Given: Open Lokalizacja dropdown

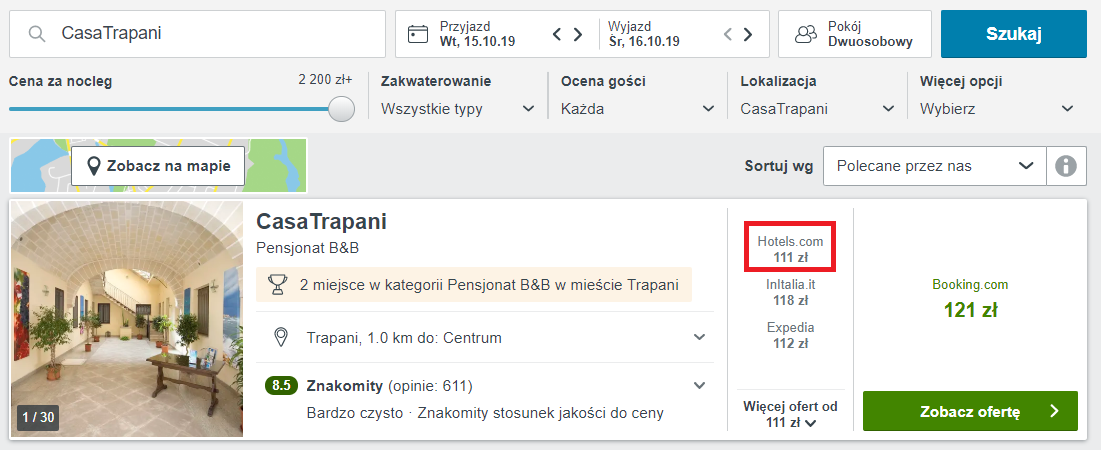Looking at the screenshot, I should (x=817, y=109).
